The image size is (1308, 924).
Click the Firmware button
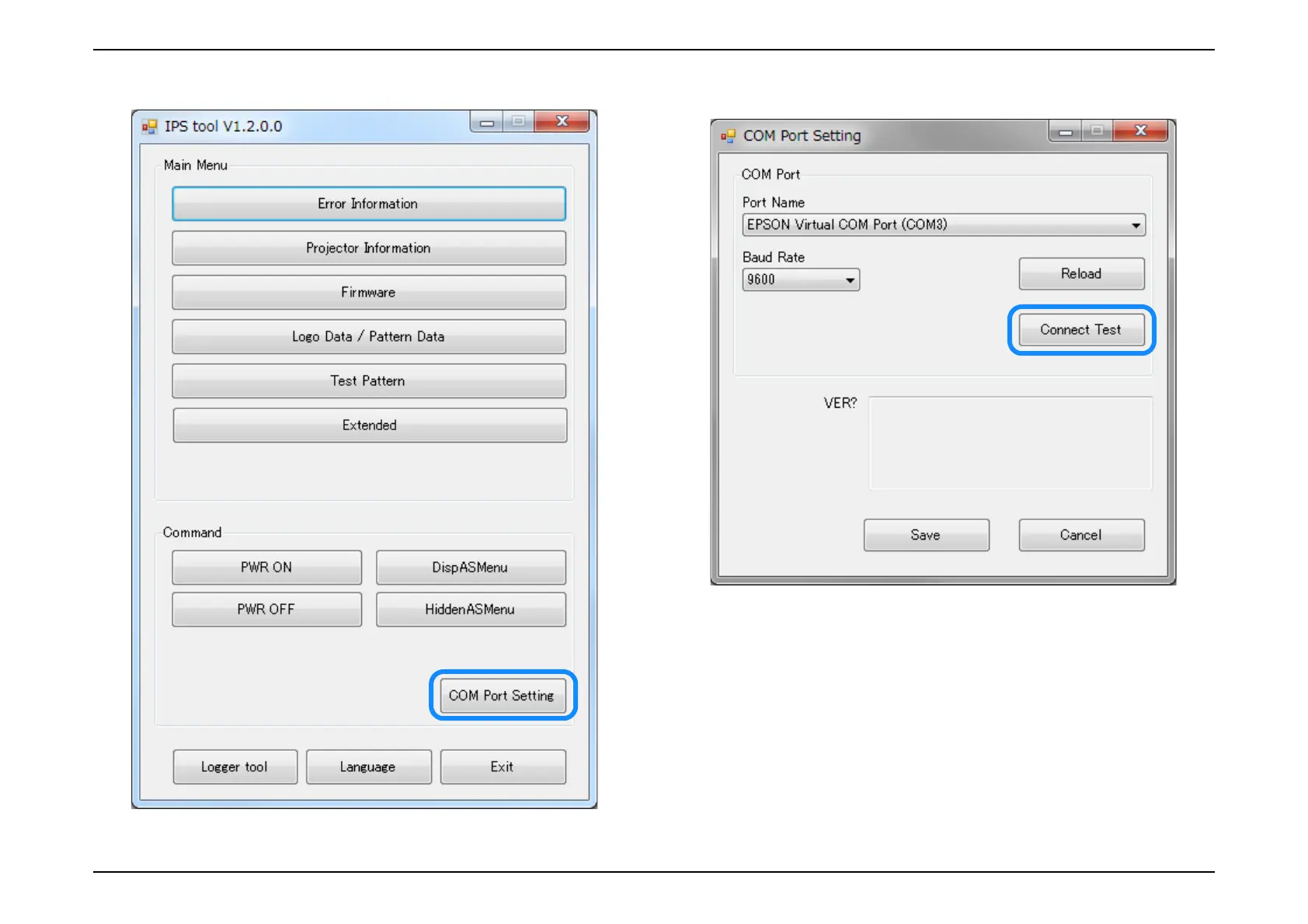(x=369, y=292)
